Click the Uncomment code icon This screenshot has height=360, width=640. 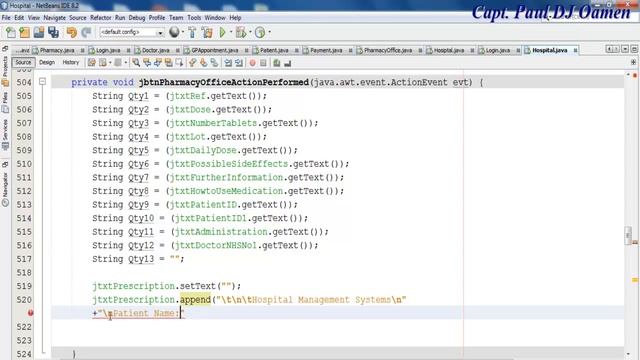[288, 63]
